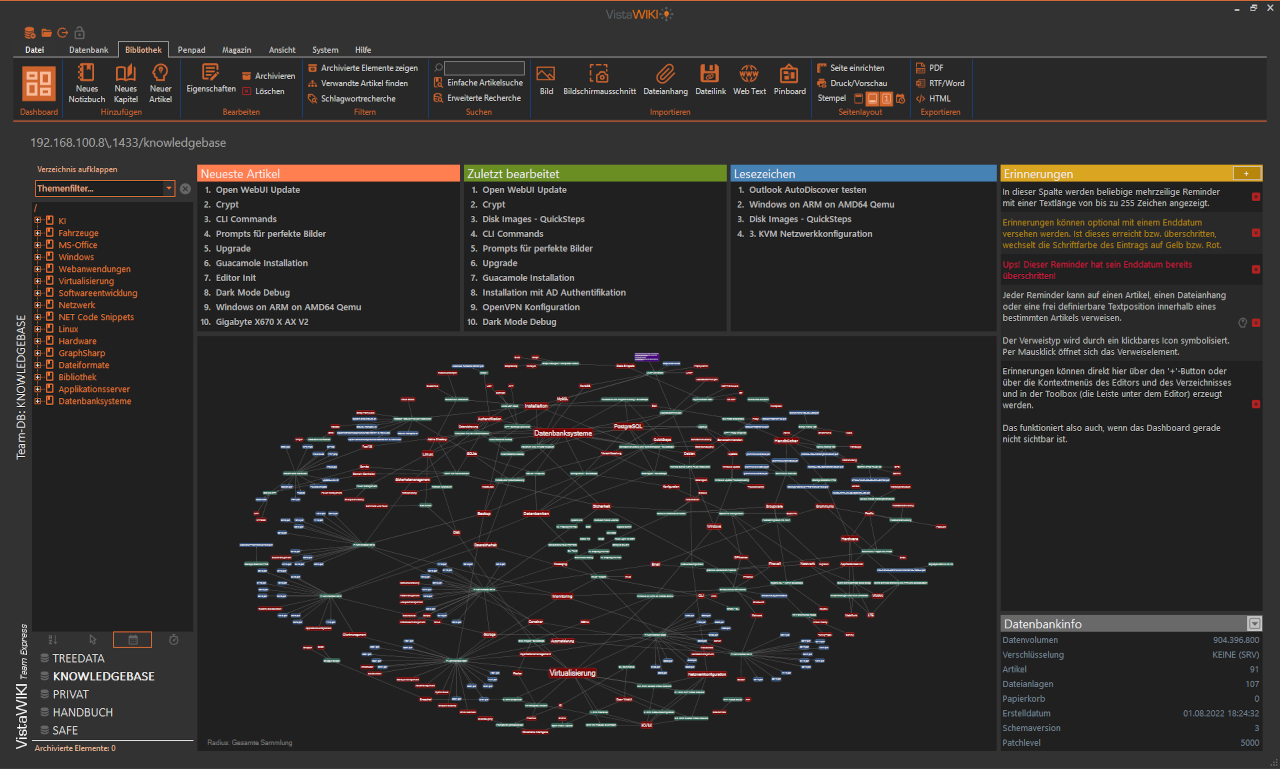Viewport: 1280px width, 769px height.
Task: Switch to the Penpad ribbon tab
Action: pyautogui.click(x=191, y=49)
